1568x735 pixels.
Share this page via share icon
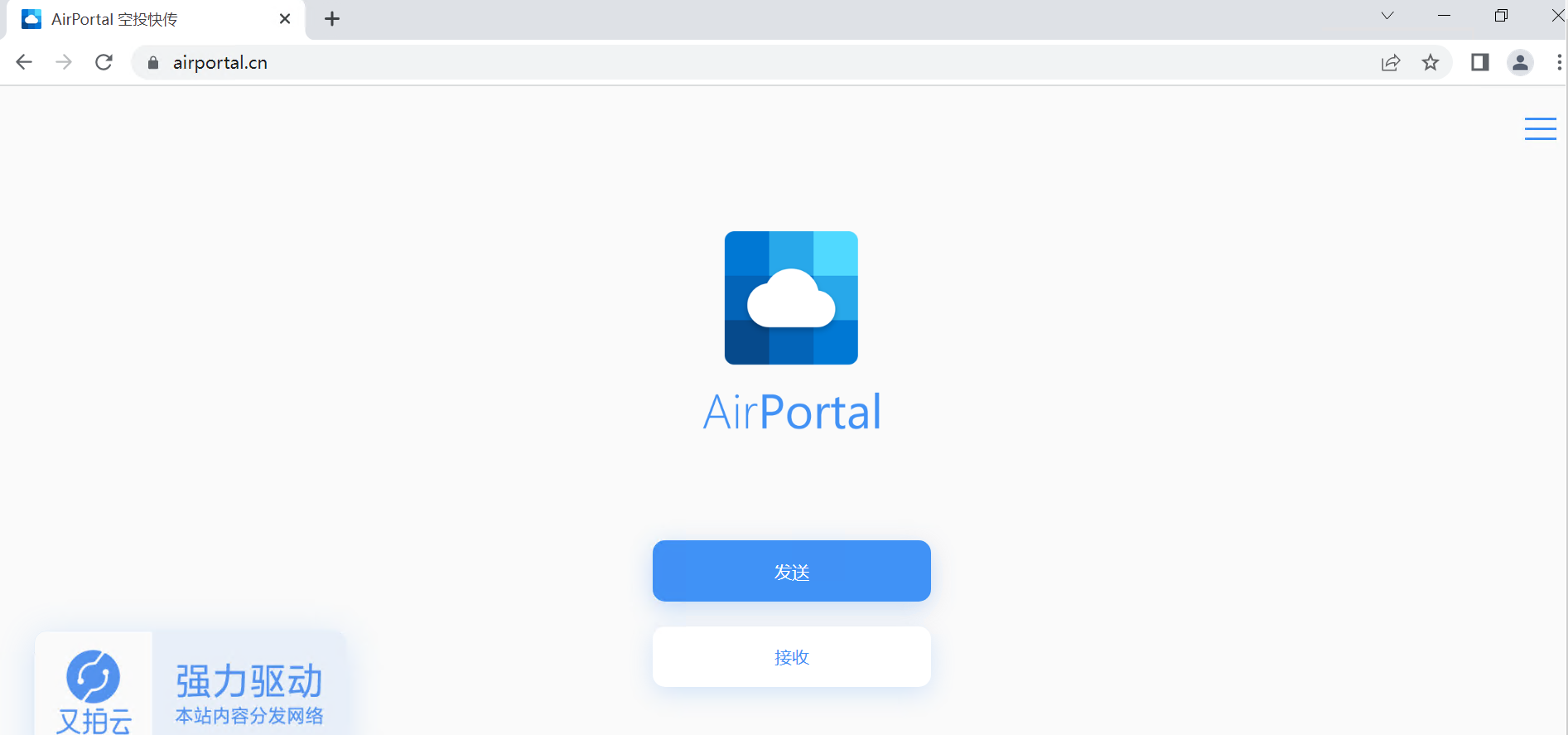coord(1391,62)
